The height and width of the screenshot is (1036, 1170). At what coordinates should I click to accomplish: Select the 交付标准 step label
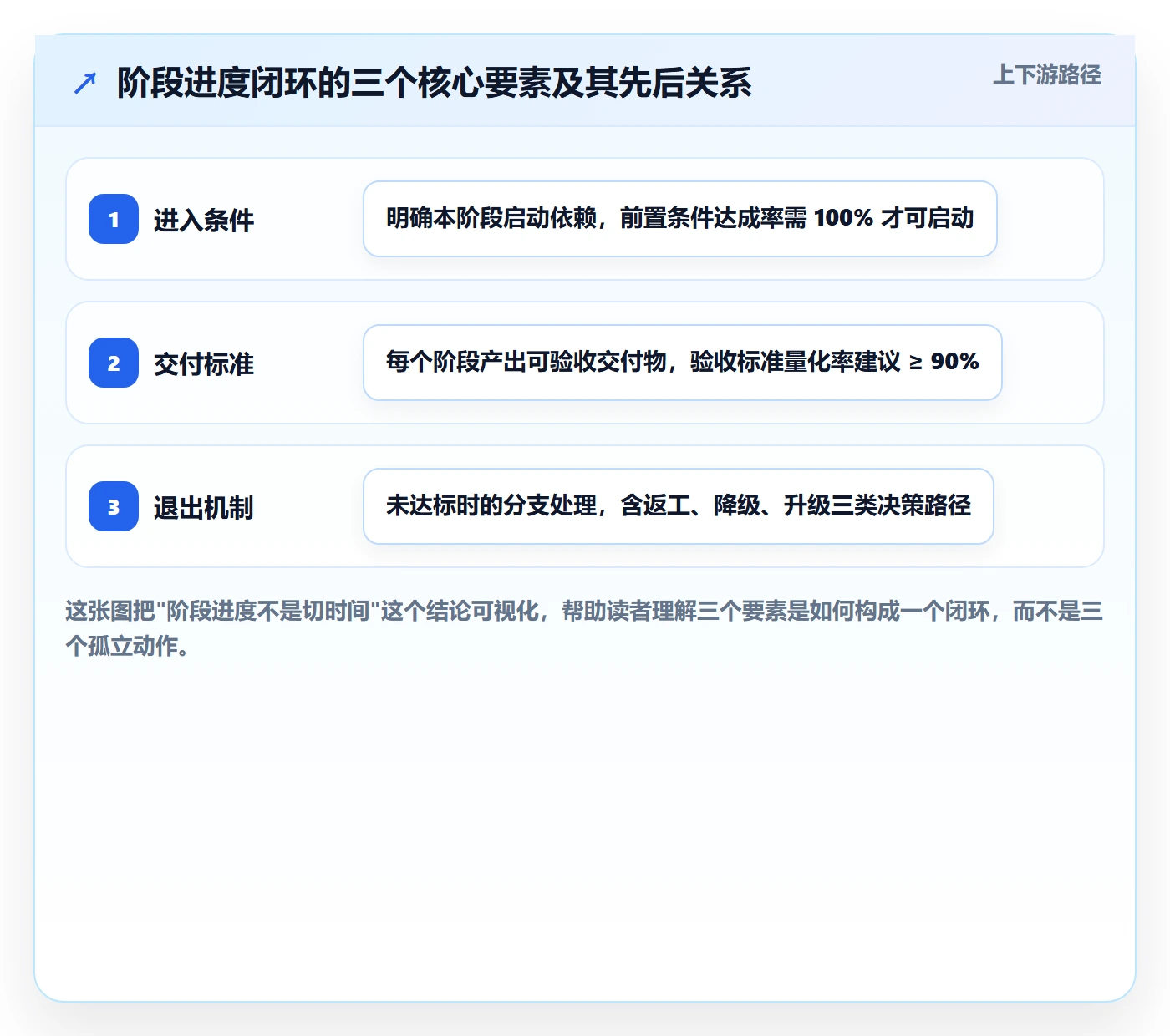(x=204, y=363)
